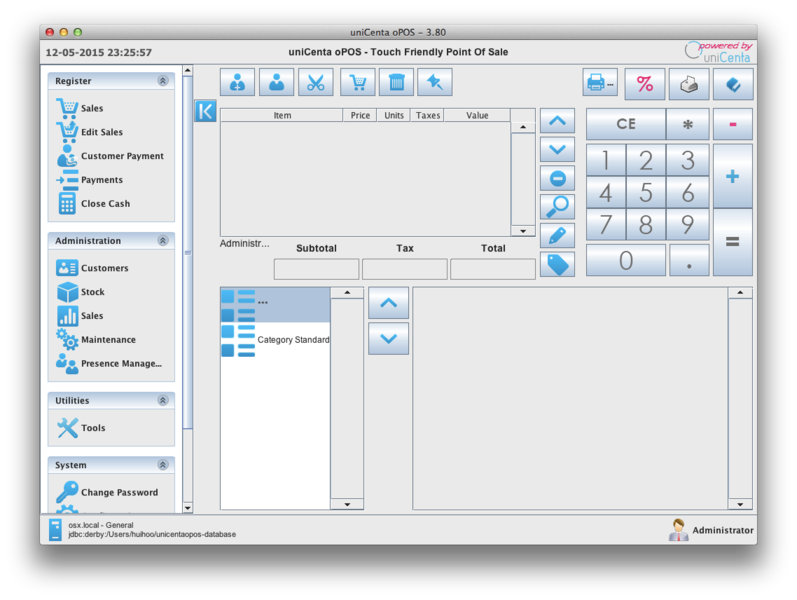Open Presence Management
The image size is (797, 600).
click(109, 364)
